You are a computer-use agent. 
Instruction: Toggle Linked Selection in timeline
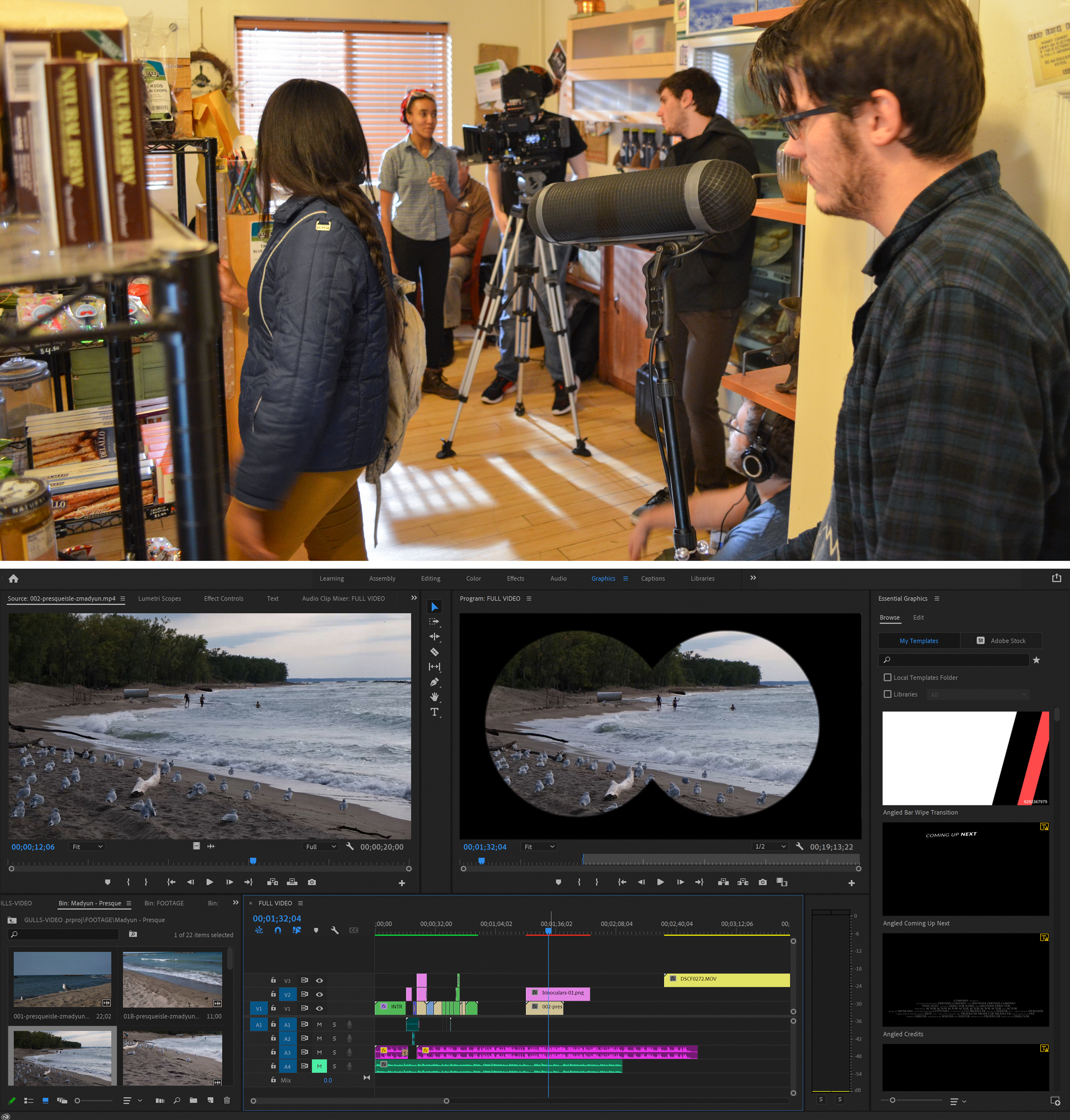(296, 930)
